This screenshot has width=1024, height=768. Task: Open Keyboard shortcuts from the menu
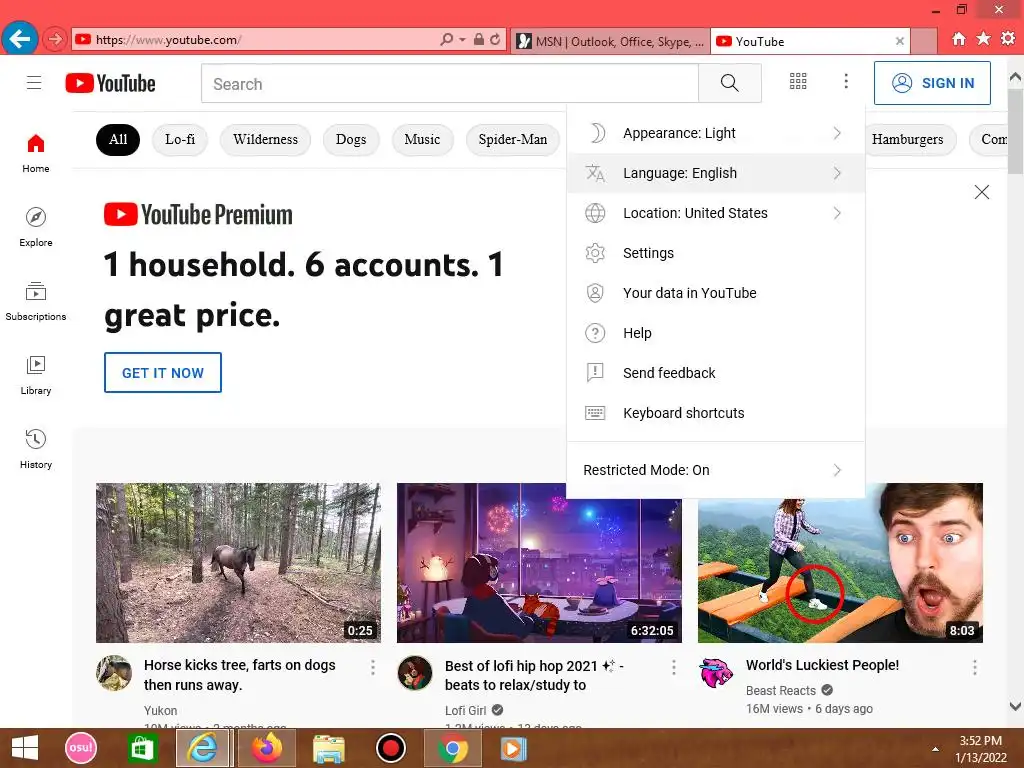pos(716,413)
